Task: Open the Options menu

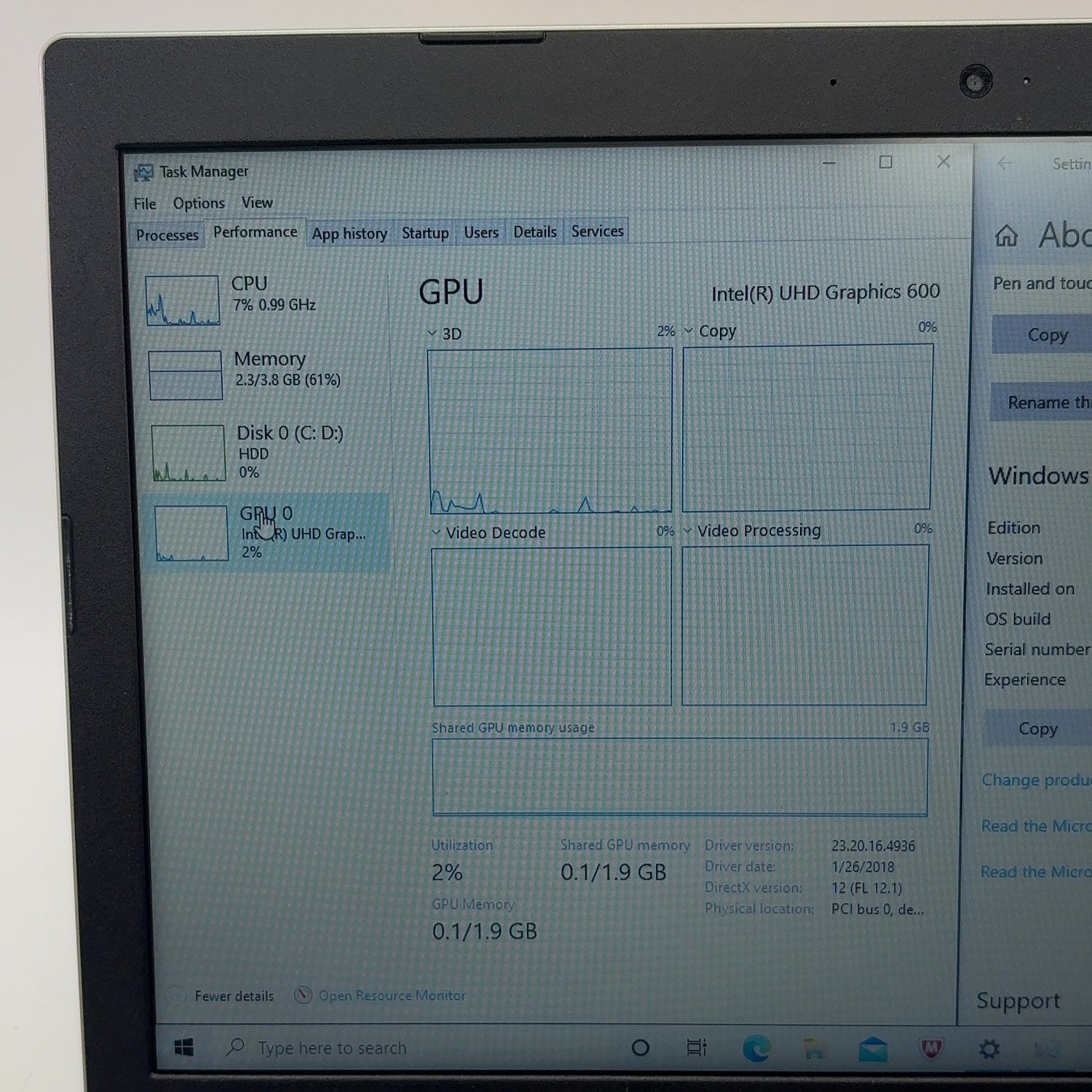Action: tap(199, 203)
